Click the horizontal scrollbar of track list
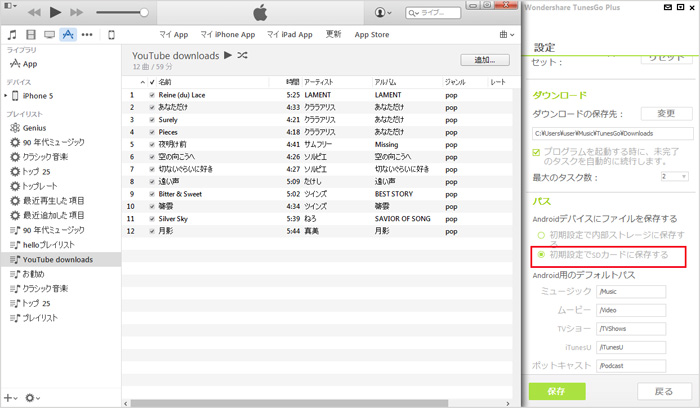The height and width of the screenshot is (408, 700). (x=289, y=404)
